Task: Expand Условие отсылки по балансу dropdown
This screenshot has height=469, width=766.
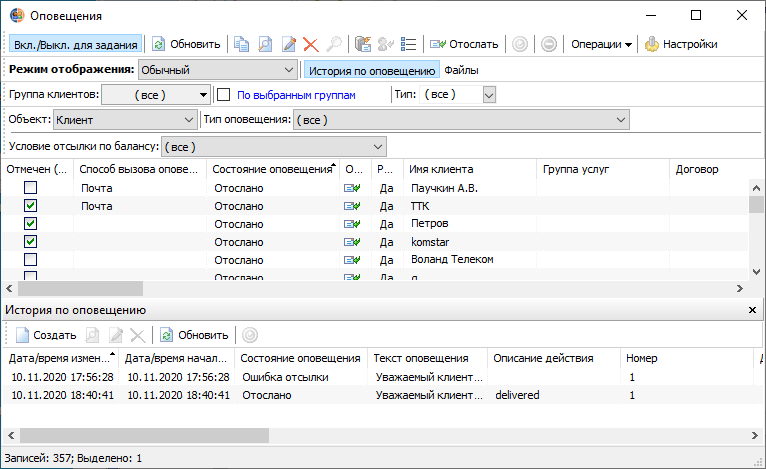Action: click(x=274, y=147)
